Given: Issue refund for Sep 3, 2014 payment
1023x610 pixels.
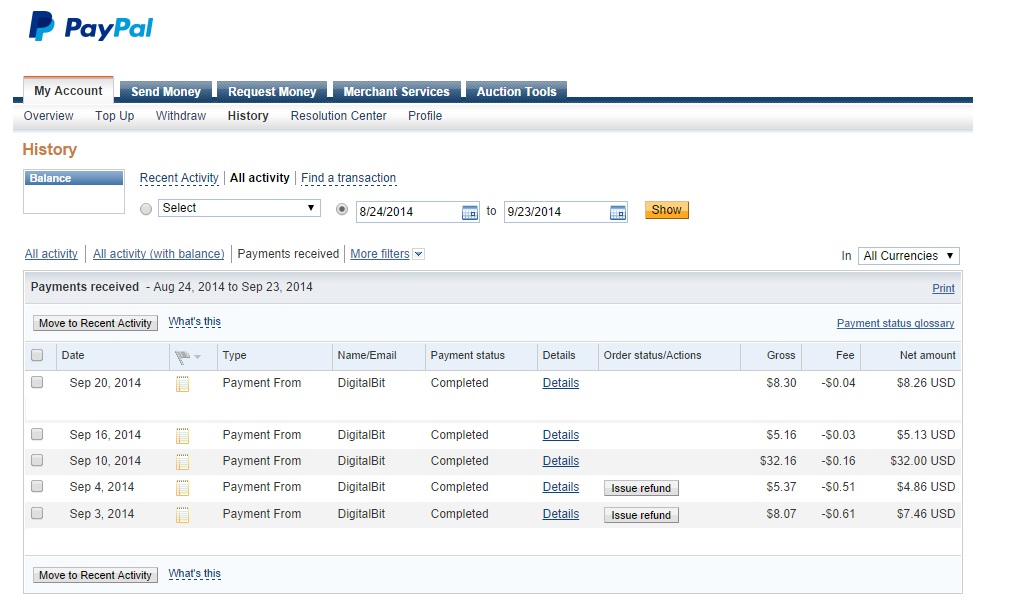Looking at the screenshot, I should click(641, 515).
